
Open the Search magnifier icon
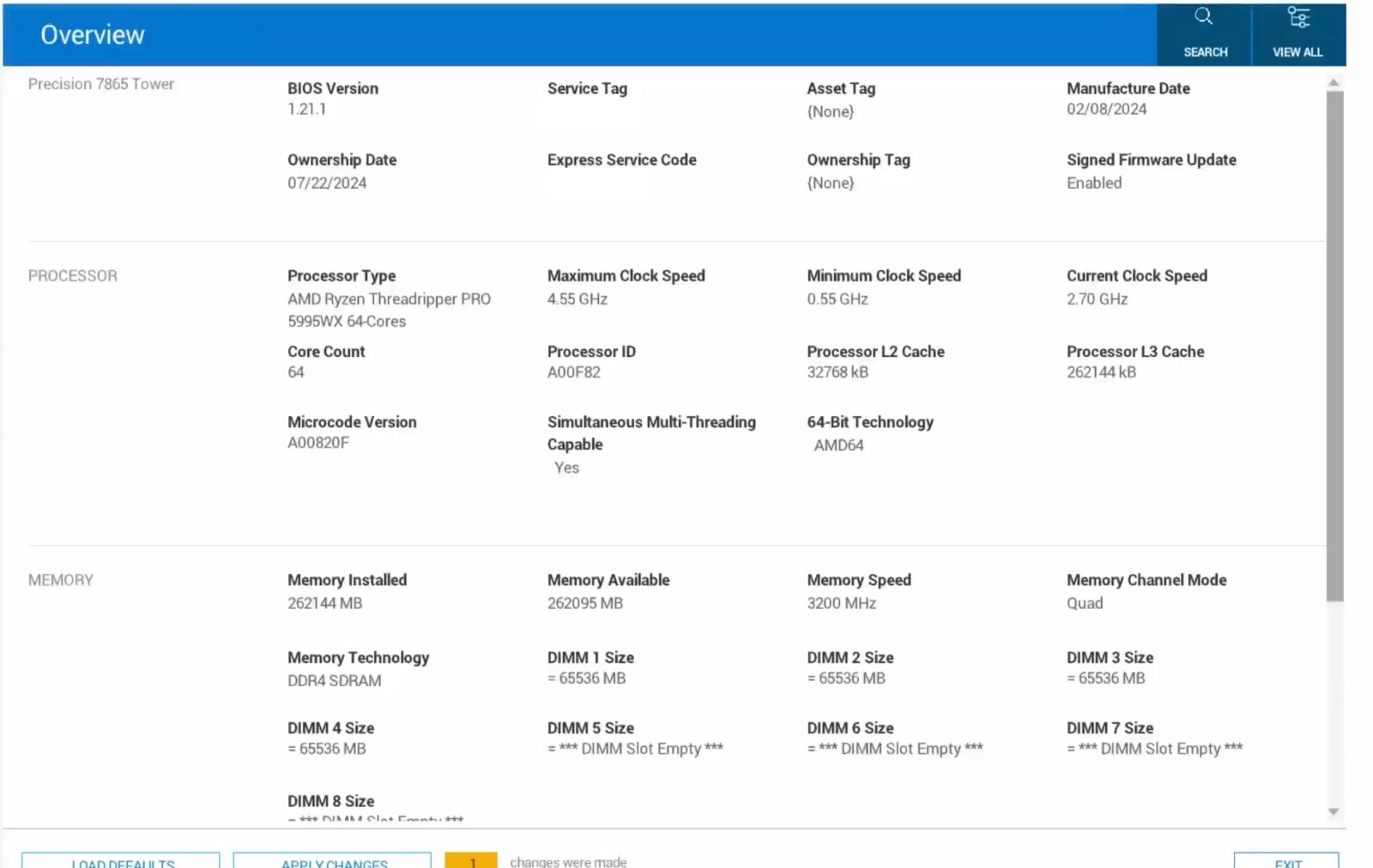[x=1203, y=16]
